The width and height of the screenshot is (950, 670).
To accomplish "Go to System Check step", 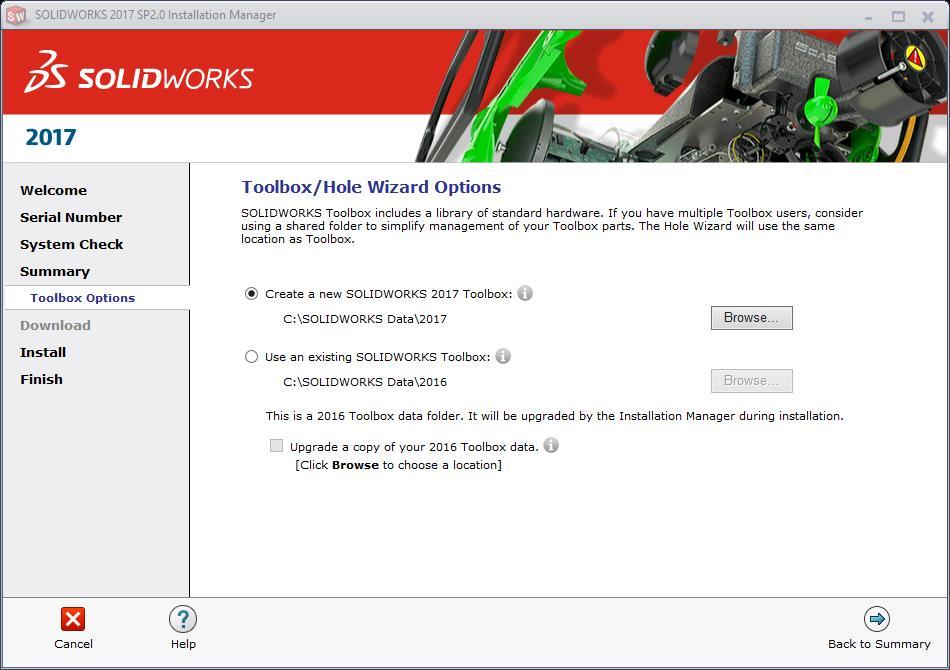I will click(x=71, y=245).
